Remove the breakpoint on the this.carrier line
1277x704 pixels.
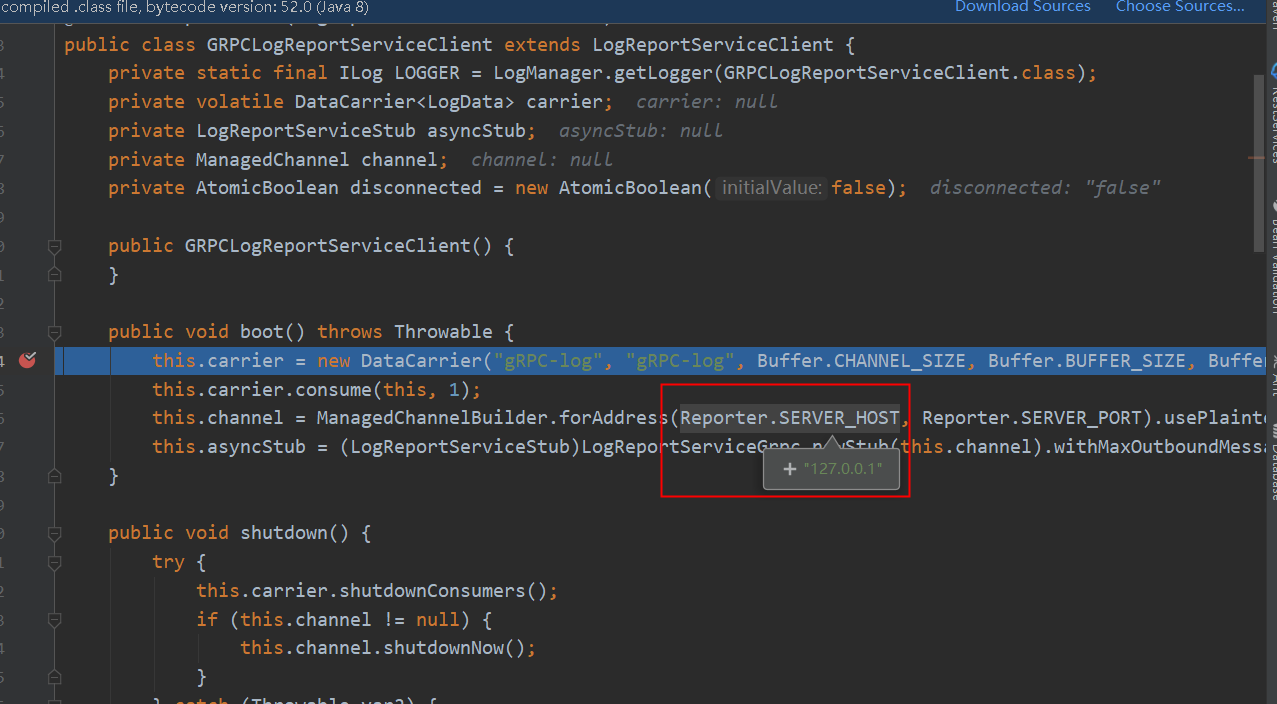(27, 360)
